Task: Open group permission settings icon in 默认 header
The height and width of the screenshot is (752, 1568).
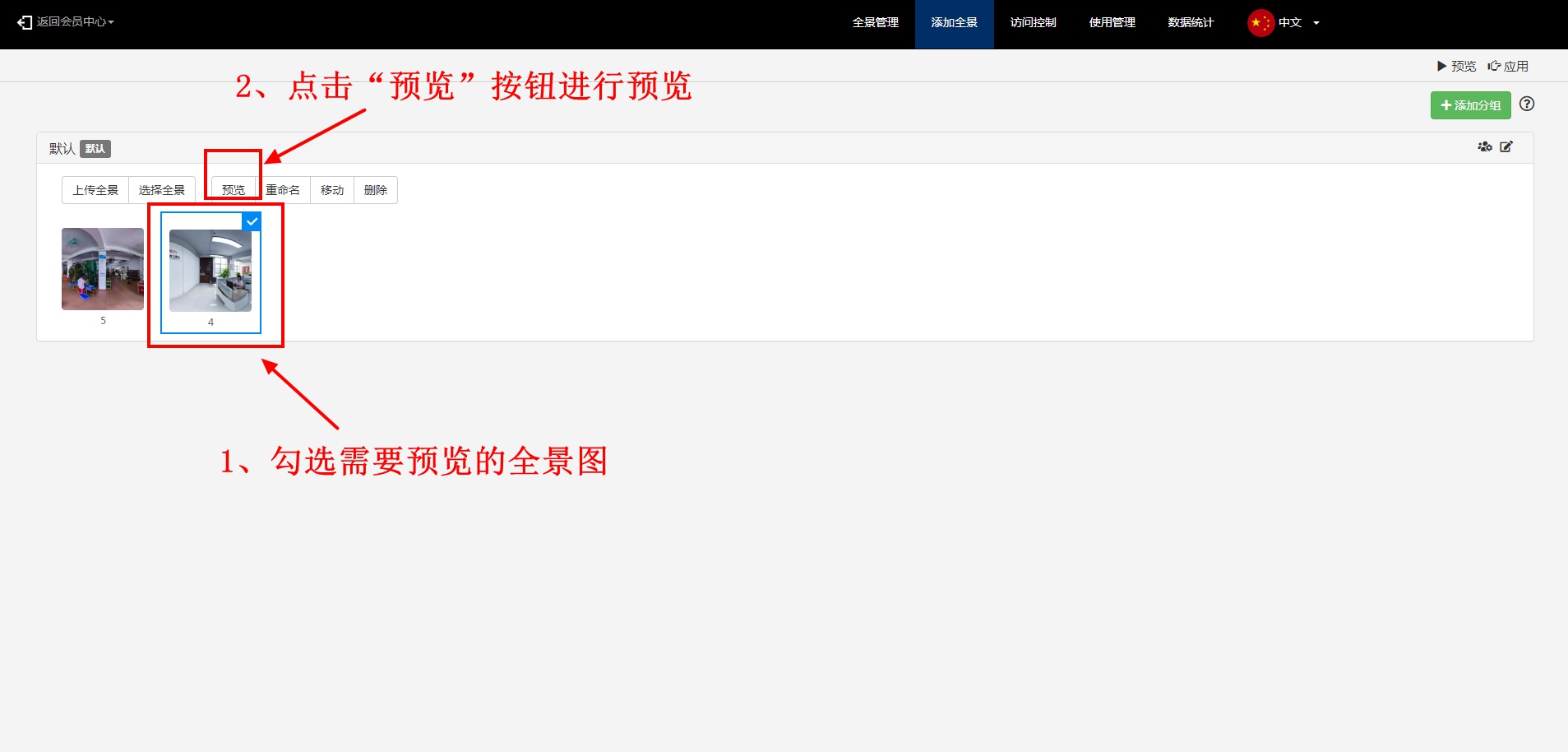Action: coord(1484,147)
